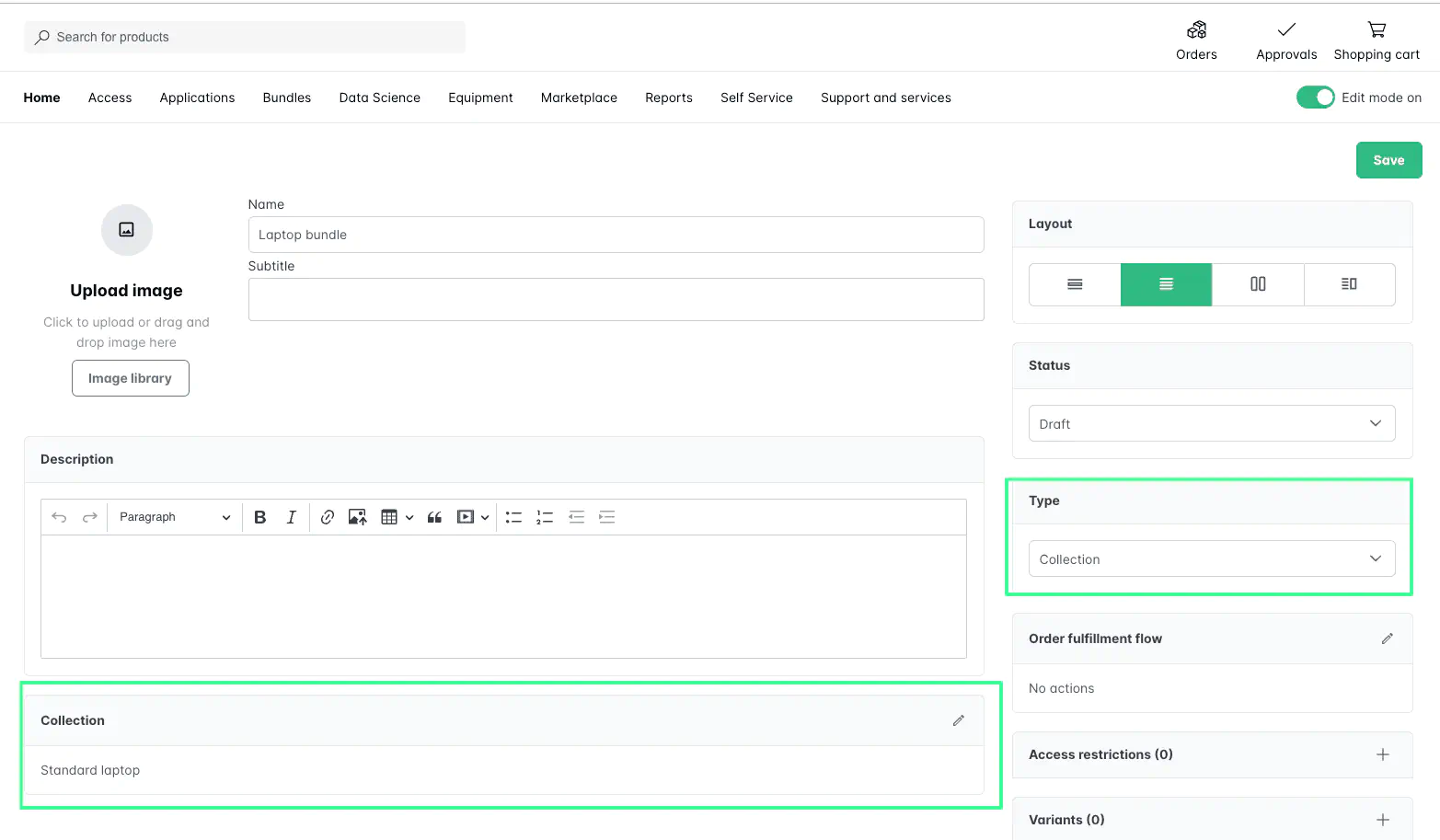Viewport: 1440px width, 840px height.
Task: Insert an image via the editor toolbar
Action: click(357, 517)
